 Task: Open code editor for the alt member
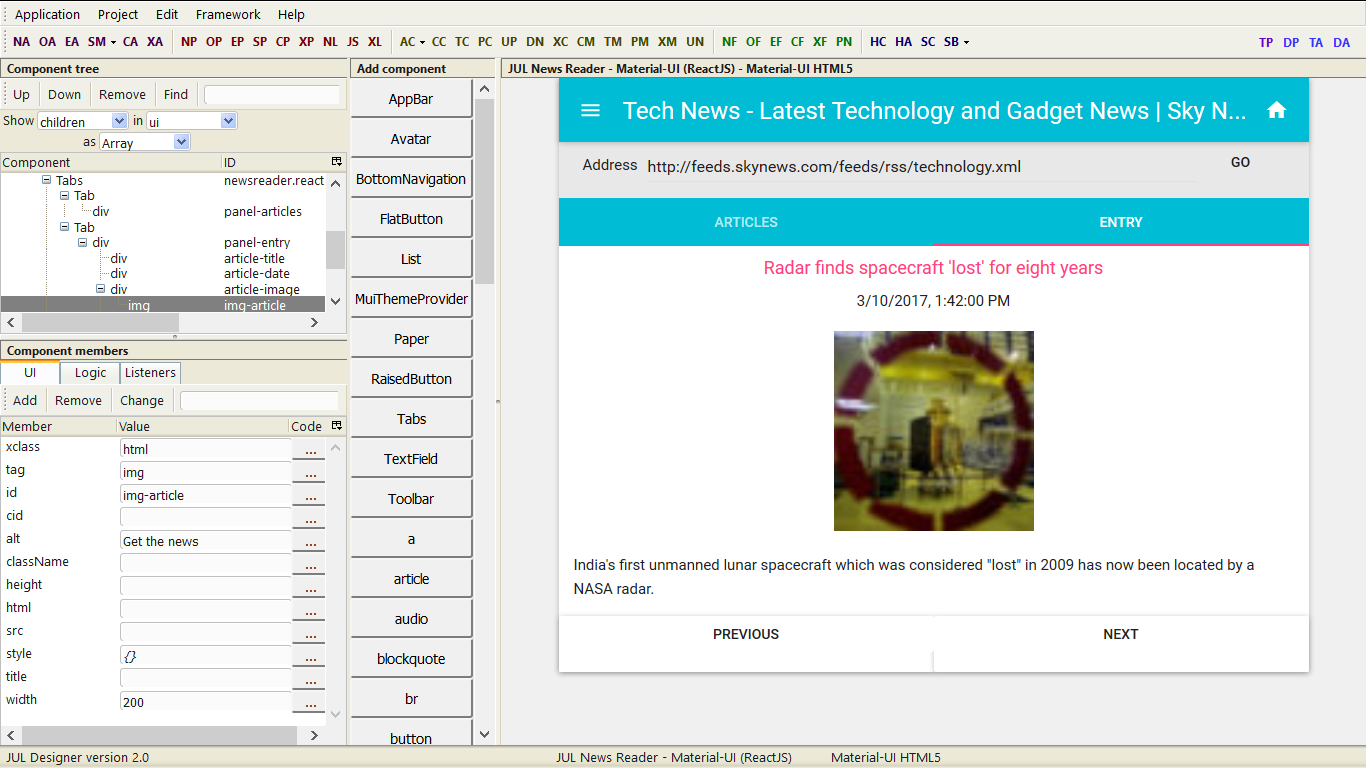click(x=310, y=542)
